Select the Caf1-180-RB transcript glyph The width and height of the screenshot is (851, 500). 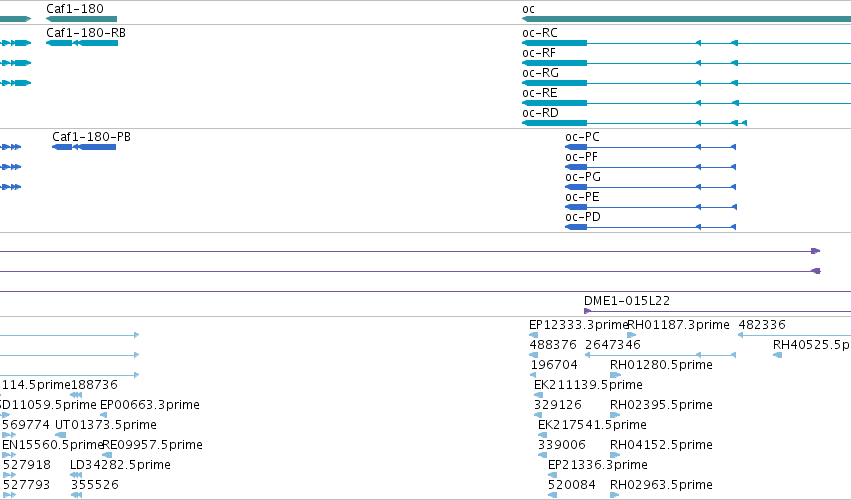tap(82, 43)
